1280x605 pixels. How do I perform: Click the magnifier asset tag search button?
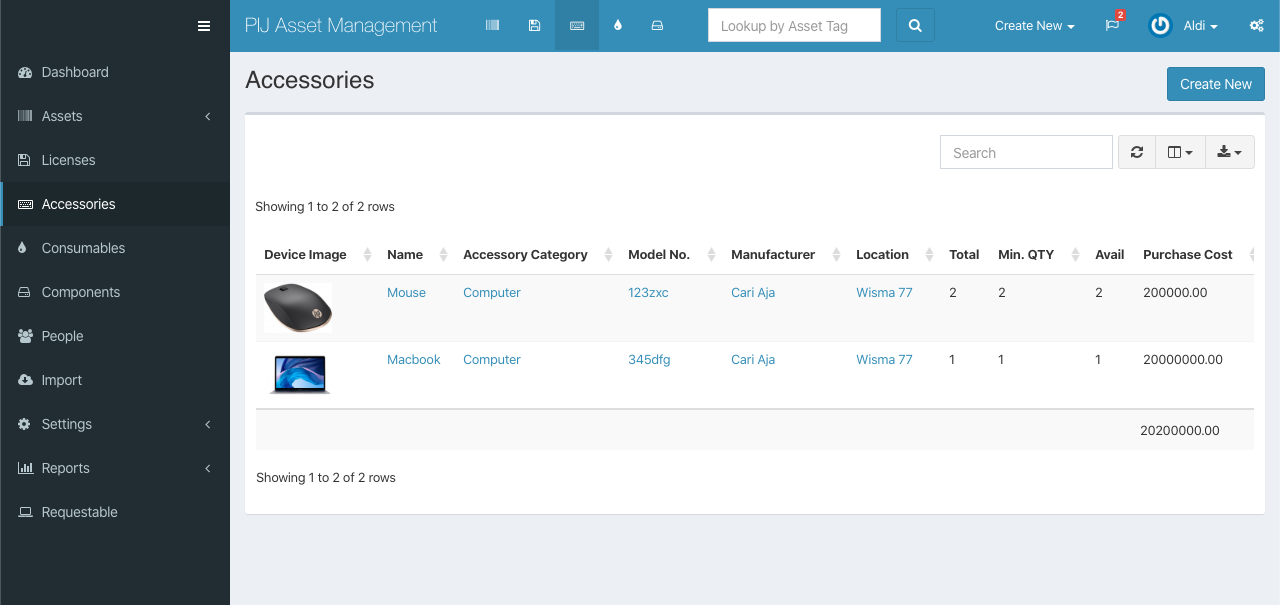(915, 26)
